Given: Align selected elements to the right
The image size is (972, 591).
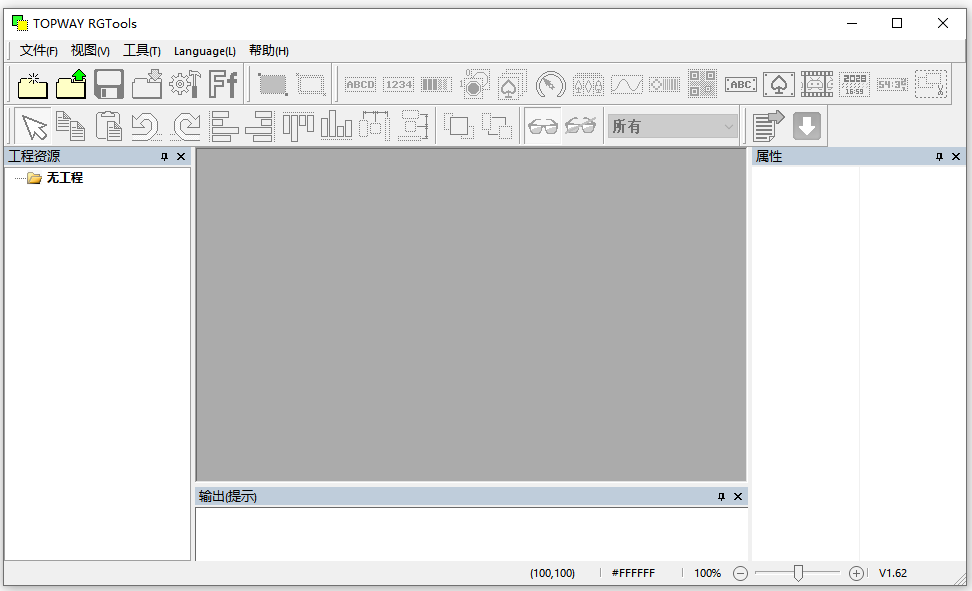Looking at the screenshot, I should (x=260, y=127).
